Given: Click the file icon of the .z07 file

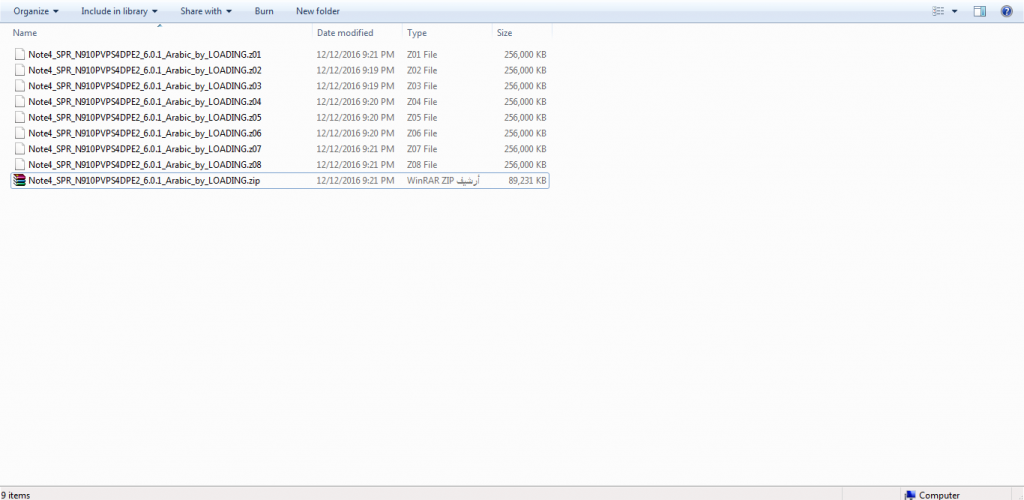Looking at the screenshot, I should click(20, 149).
